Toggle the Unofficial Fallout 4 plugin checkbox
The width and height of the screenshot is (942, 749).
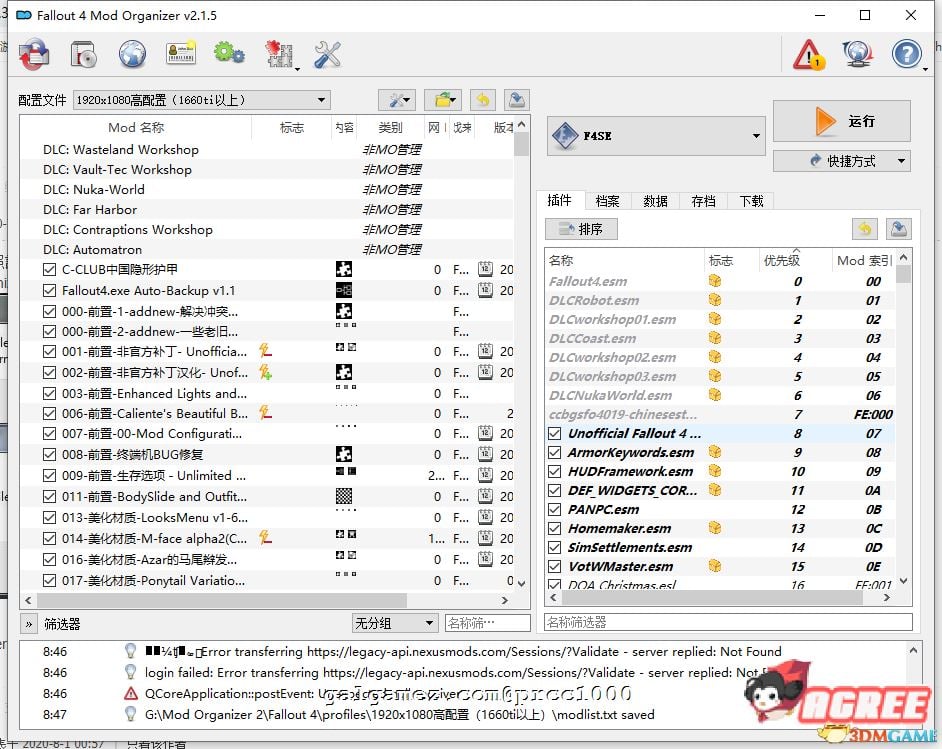click(x=556, y=433)
